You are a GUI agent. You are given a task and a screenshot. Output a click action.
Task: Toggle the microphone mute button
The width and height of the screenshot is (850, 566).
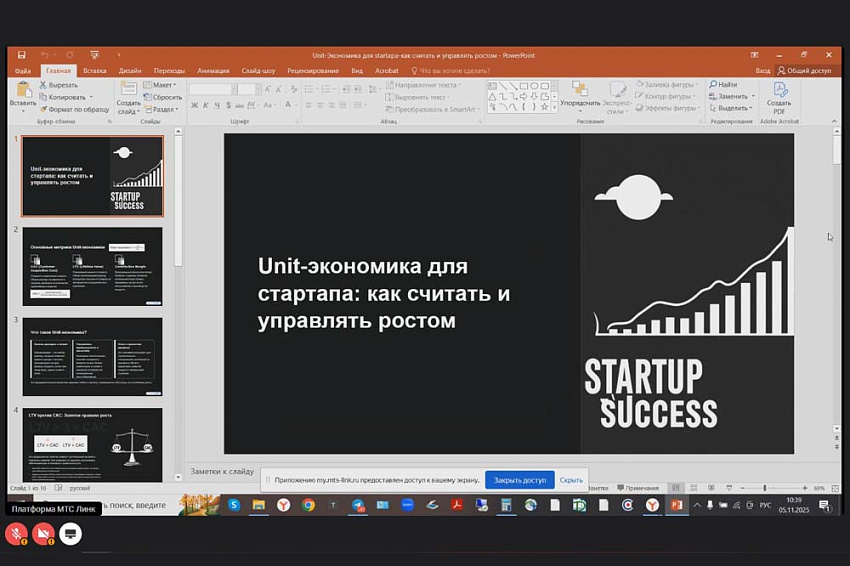point(16,534)
